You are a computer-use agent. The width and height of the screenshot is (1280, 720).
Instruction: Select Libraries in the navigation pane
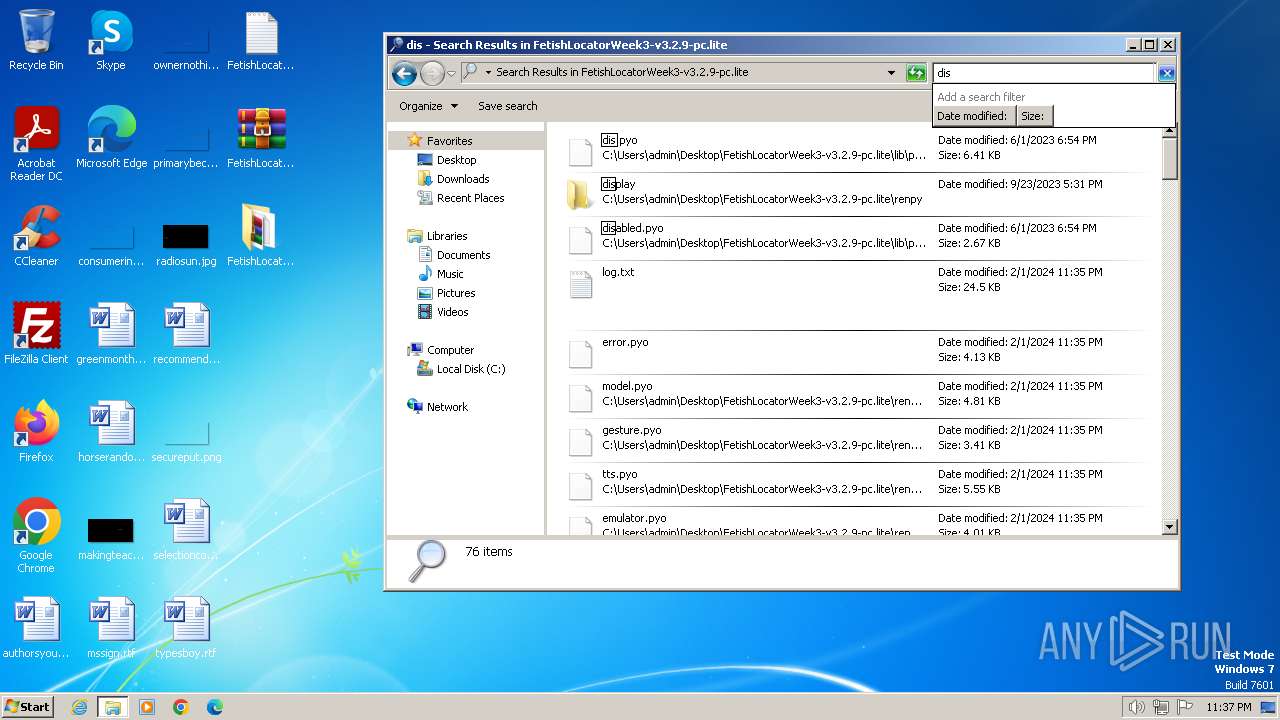pyautogui.click(x=447, y=236)
